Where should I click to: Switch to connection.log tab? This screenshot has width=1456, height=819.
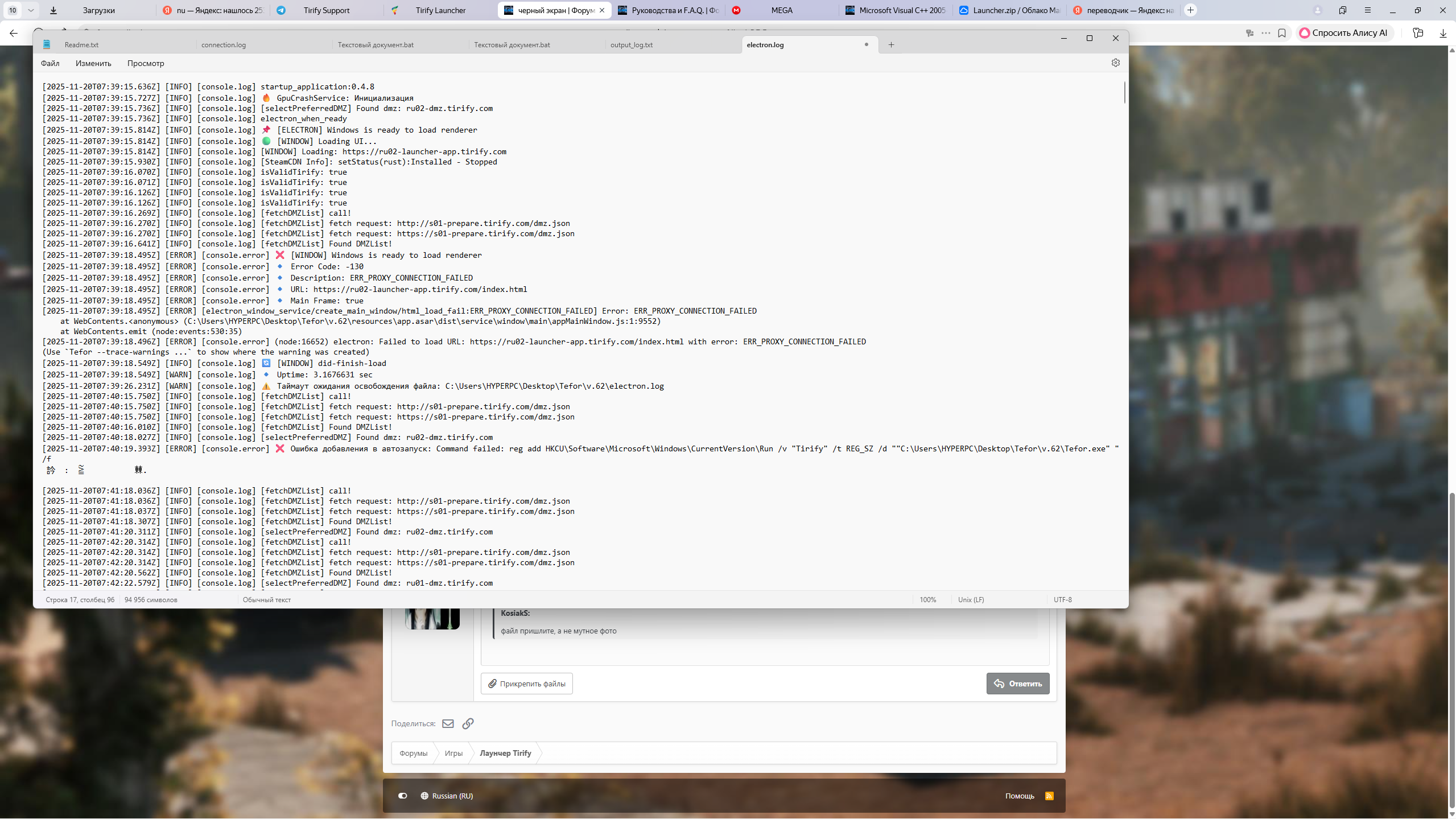(x=224, y=45)
